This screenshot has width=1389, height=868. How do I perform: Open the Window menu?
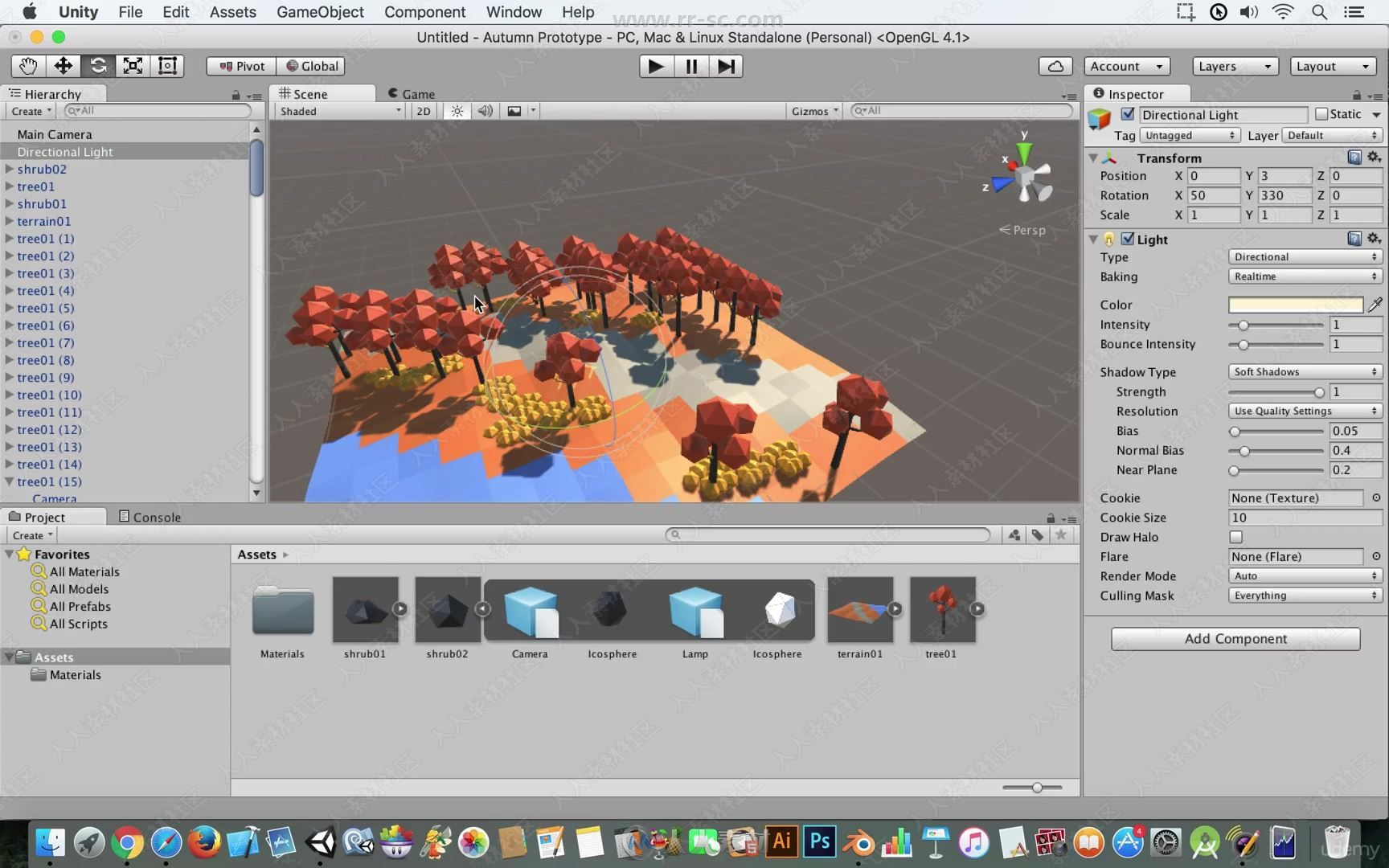click(x=514, y=12)
